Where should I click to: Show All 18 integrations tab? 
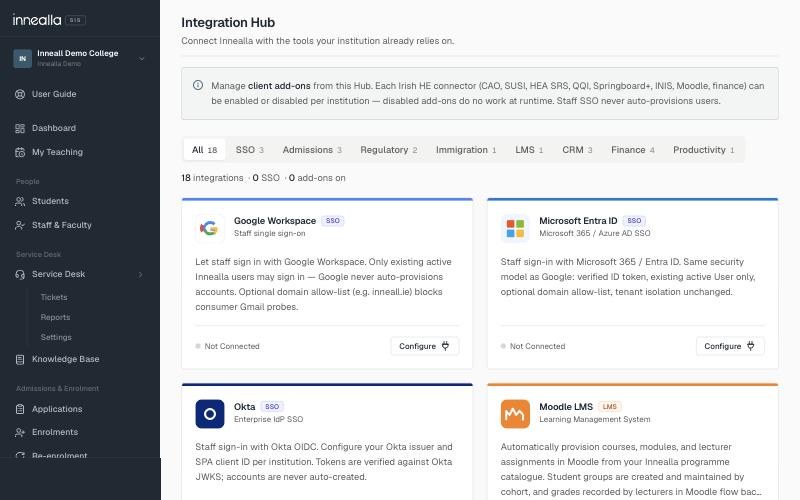[205, 150]
